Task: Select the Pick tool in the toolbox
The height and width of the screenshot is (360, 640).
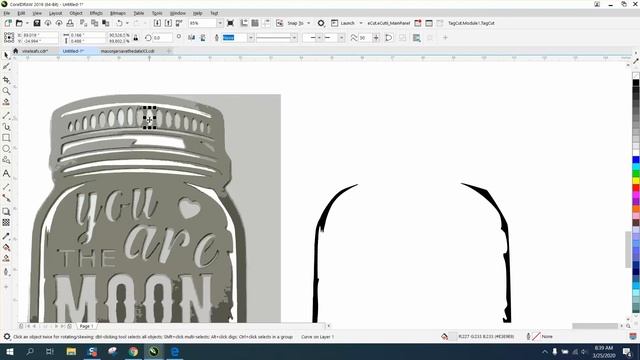Action: (6, 55)
